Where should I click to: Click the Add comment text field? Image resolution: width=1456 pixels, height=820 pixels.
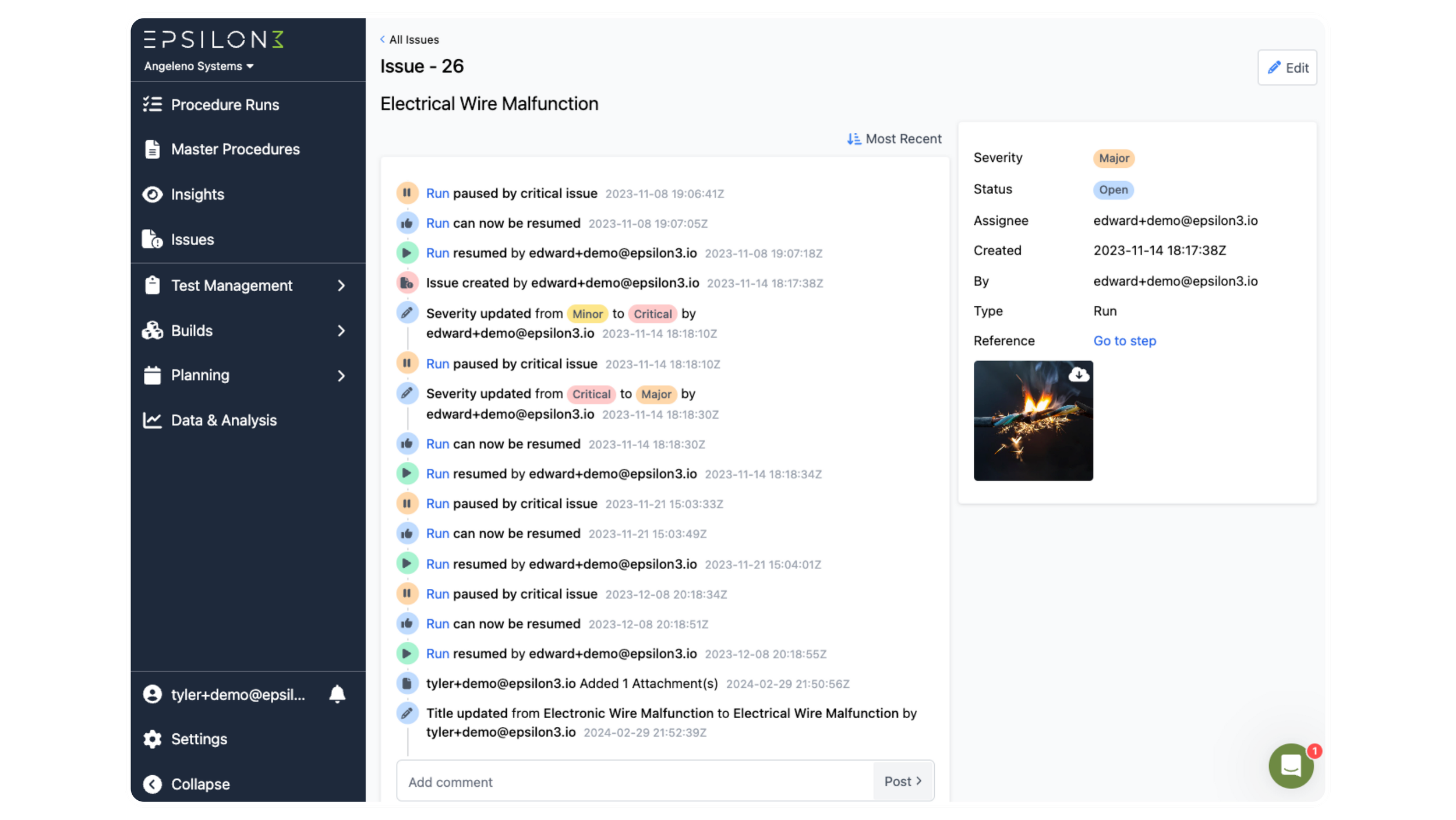(635, 782)
